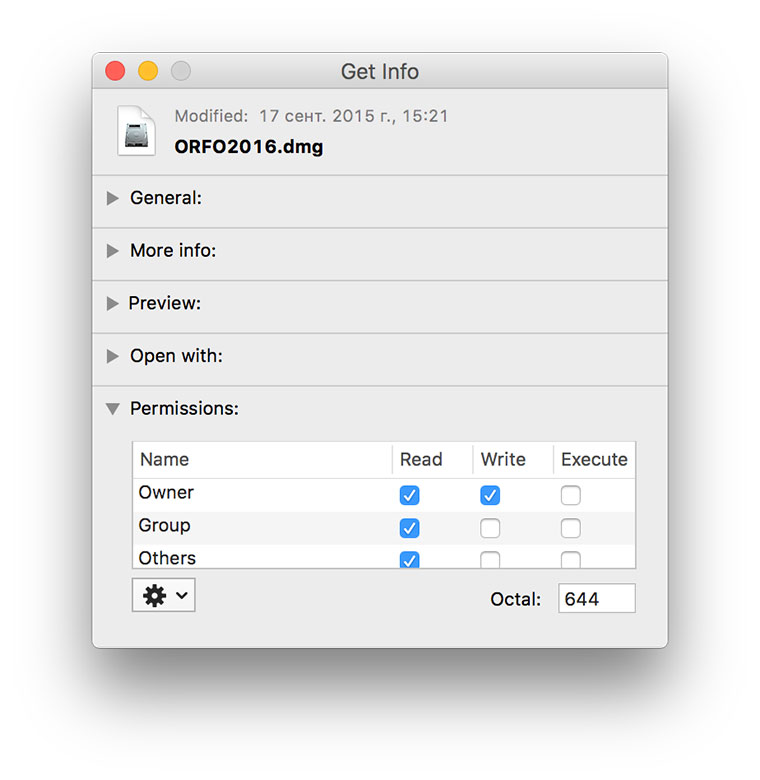This screenshot has height=780, width=760.
Task: Open the gear action menu
Action: pyautogui.click(x=164, y=595)
